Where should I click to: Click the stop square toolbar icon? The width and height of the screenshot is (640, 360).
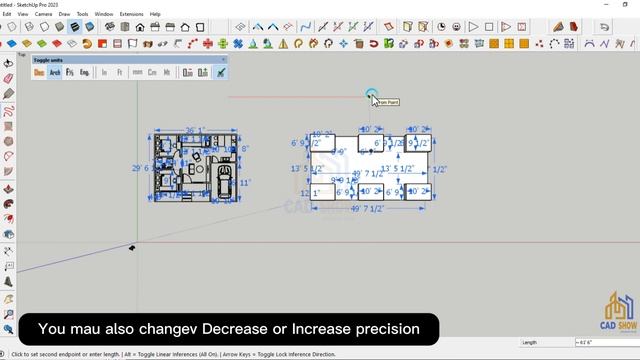(x=489, y=27)
